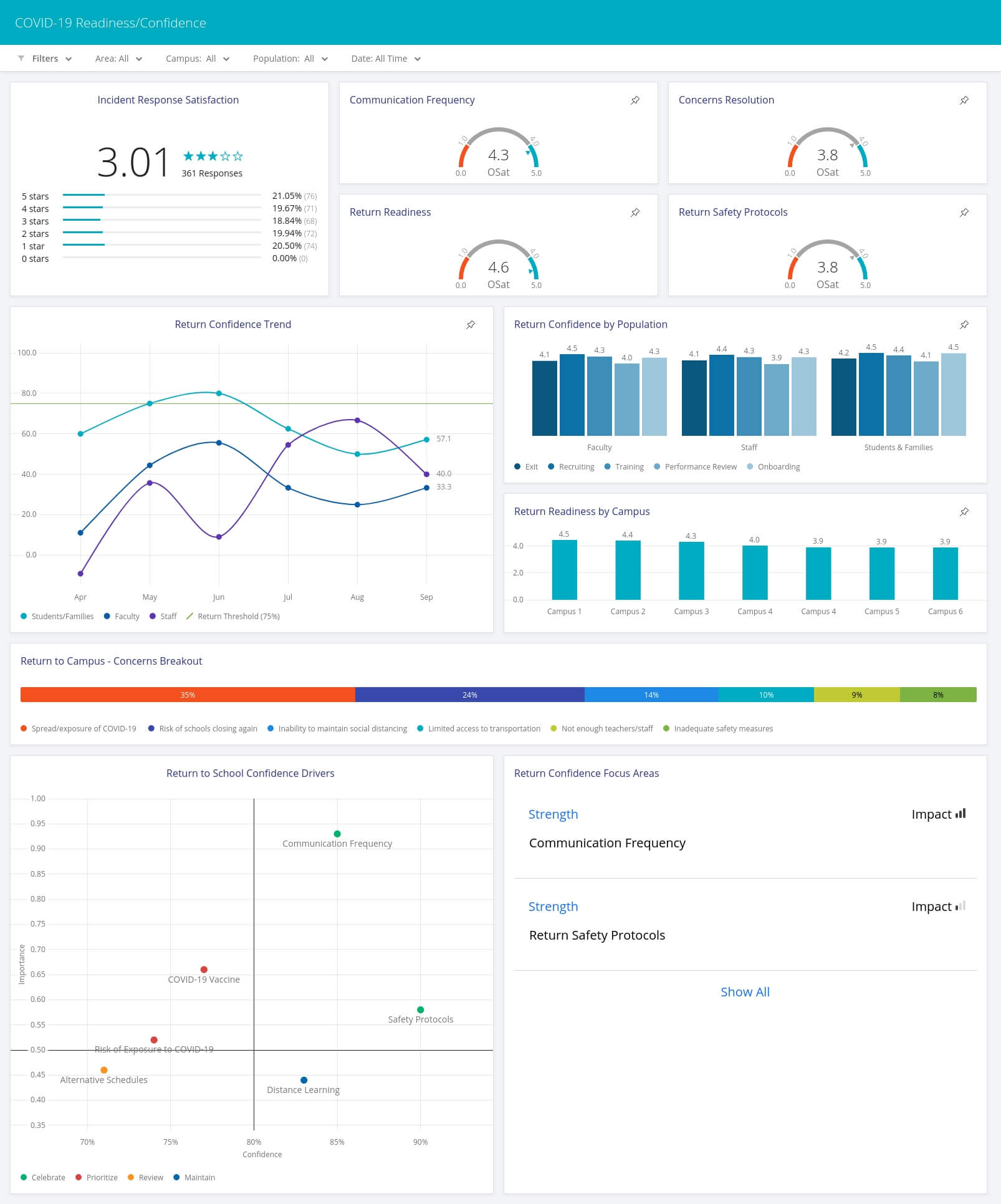Open the Date: All Time dropdown
Viewport: 1001px width, 1204px height.
tap(386, 59)
